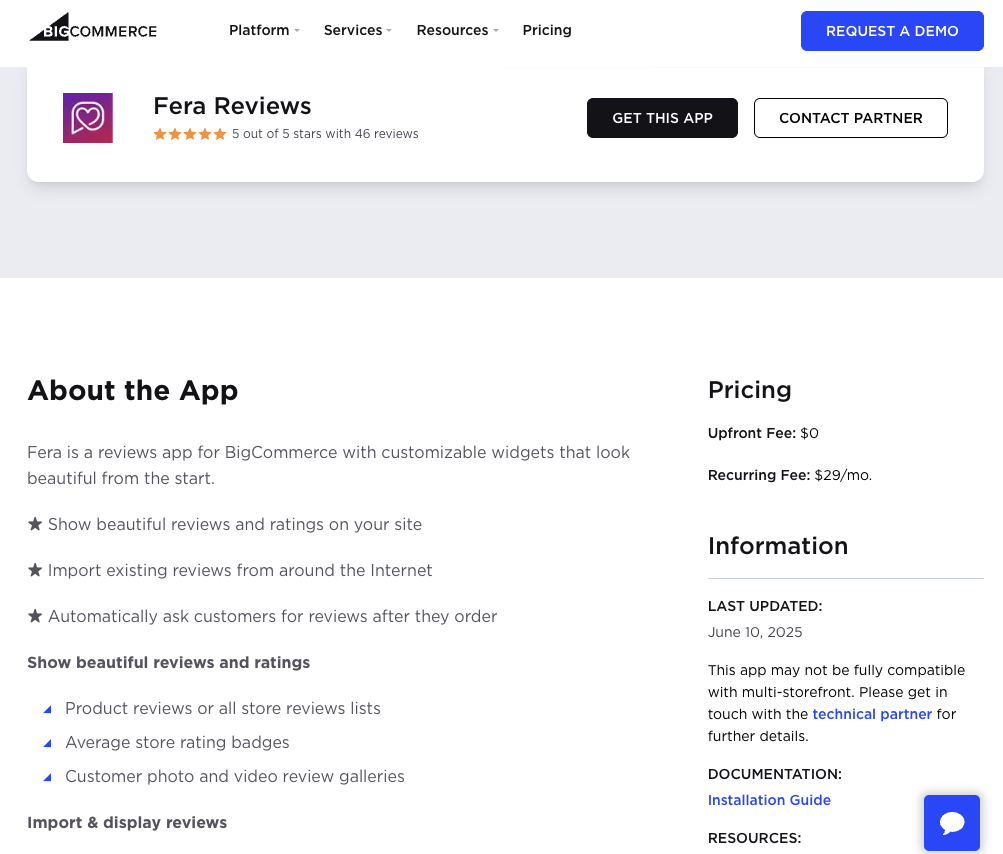Viewport: 1003px width, 854px height.
Task: Click the '46 reviews' text
Action: (x=385, y=133)
